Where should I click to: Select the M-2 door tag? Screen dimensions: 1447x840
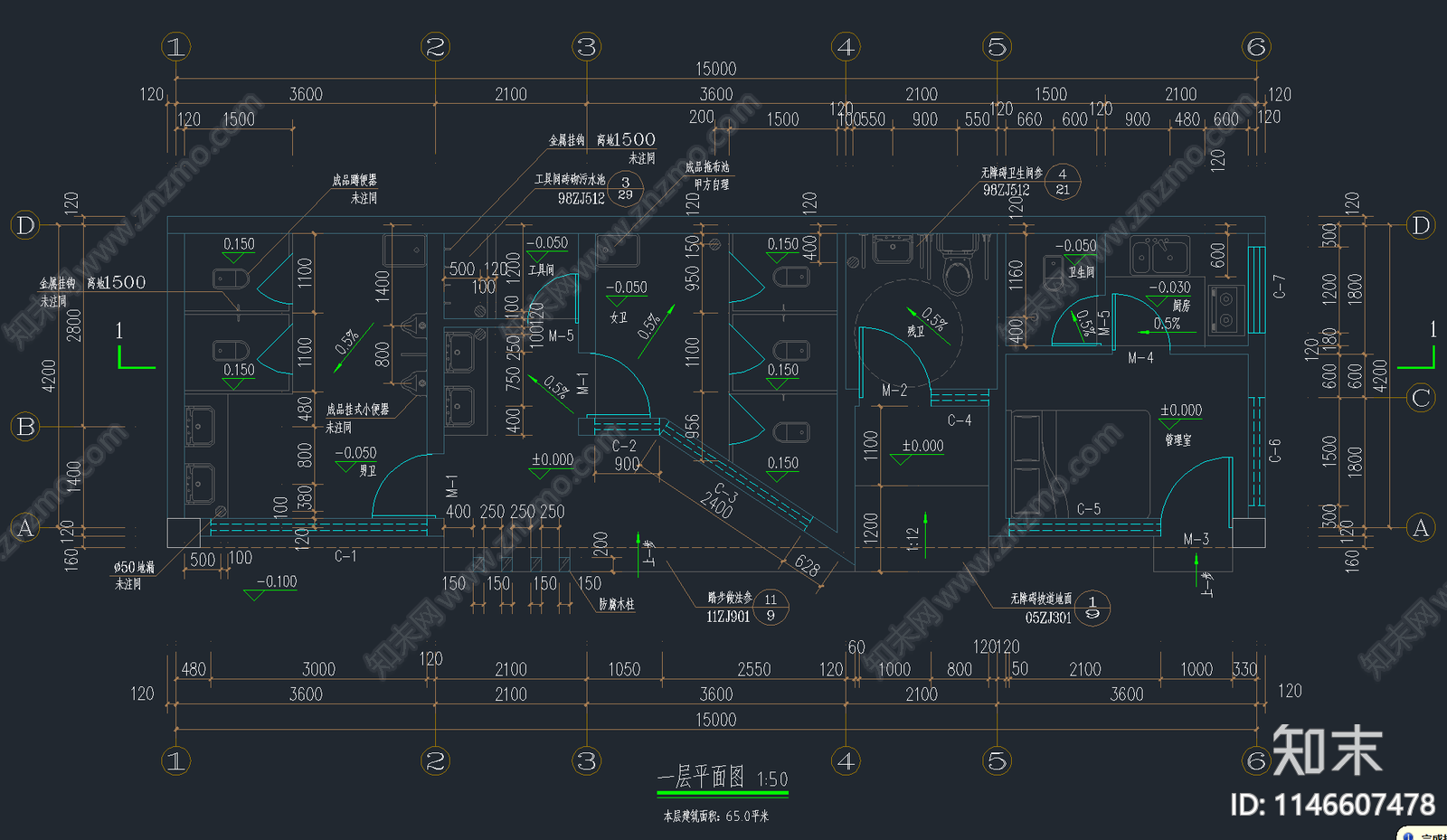point(894,390)
